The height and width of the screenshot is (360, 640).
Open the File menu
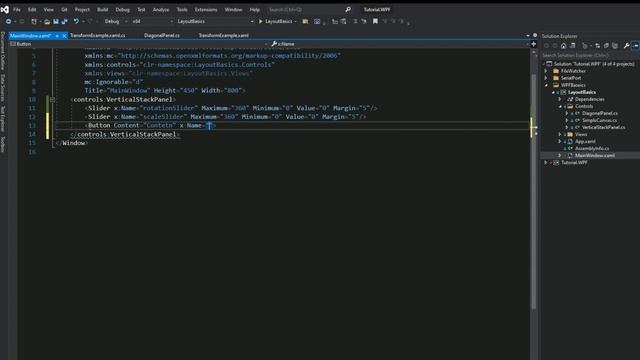click(x=17, y=9)
